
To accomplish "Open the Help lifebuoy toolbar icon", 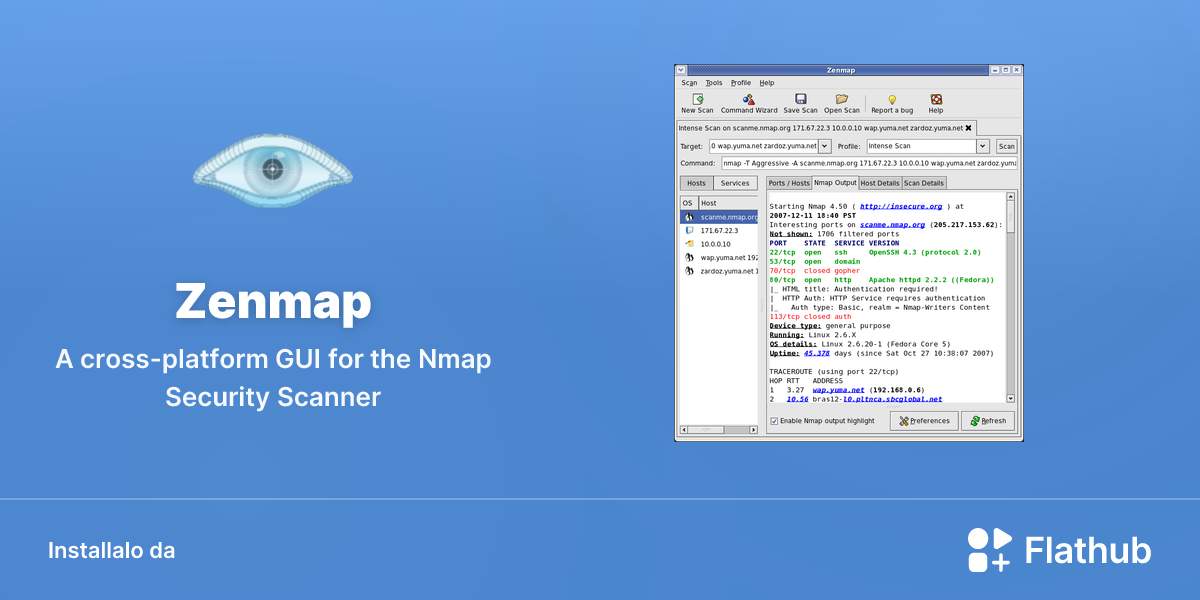I will coord(936,99).
